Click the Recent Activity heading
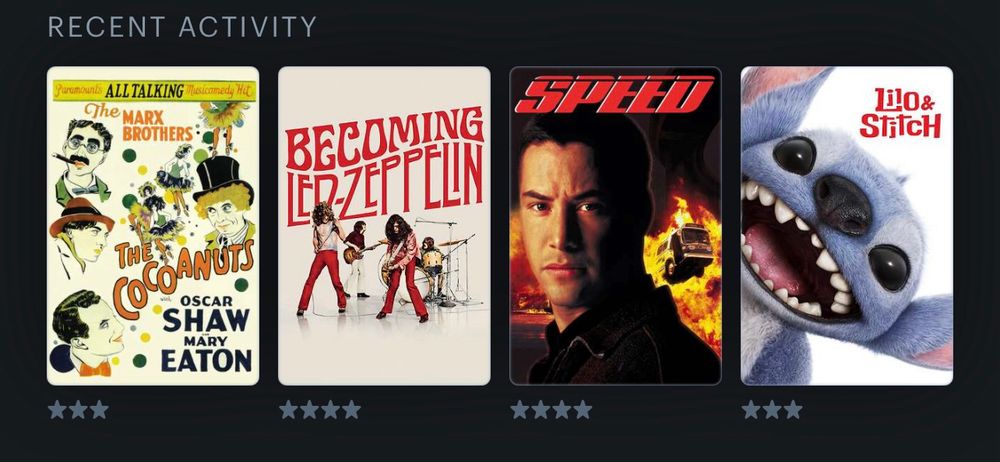This screenshot has height=462, width=1000. pyautogui.click(x=182, y=27)
